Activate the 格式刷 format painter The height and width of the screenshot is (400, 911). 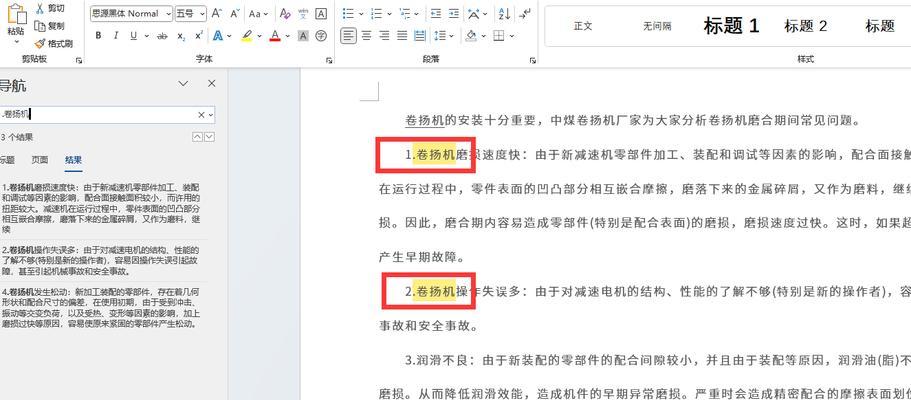(x=53, y=43)
